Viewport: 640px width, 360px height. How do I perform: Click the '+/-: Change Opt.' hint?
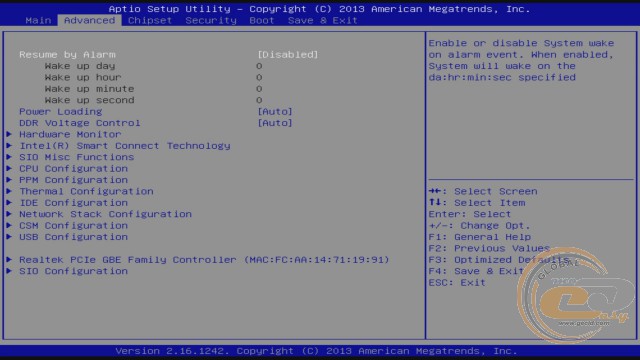coord(479,226)
